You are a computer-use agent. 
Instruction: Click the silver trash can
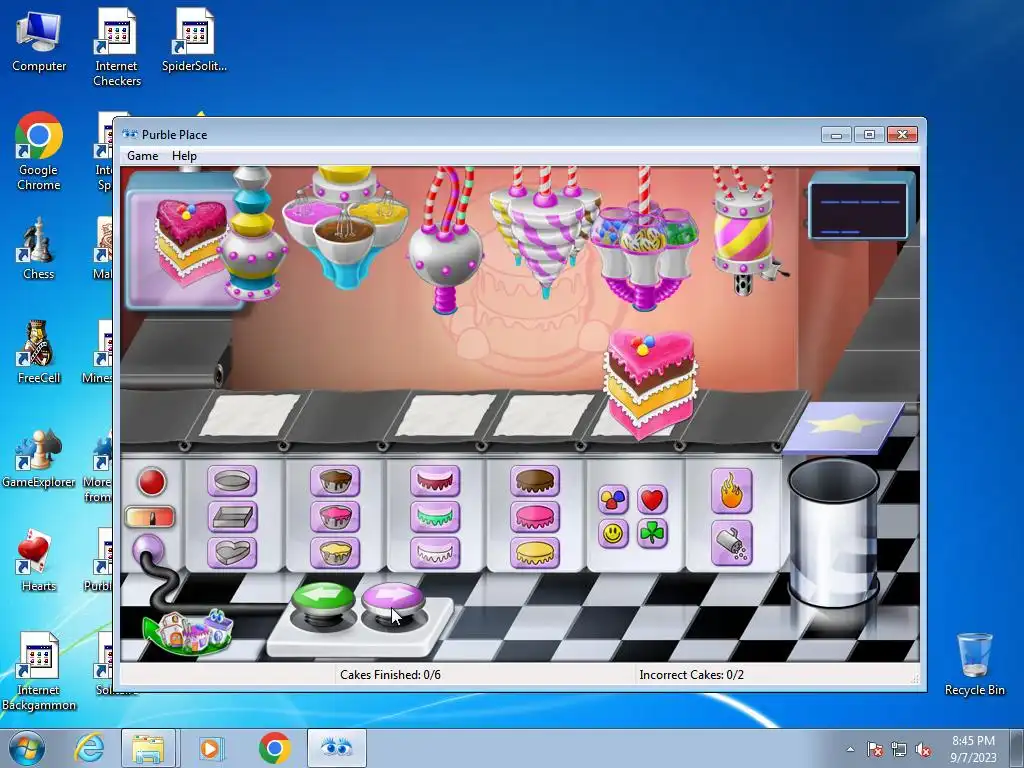pos(834,532)
